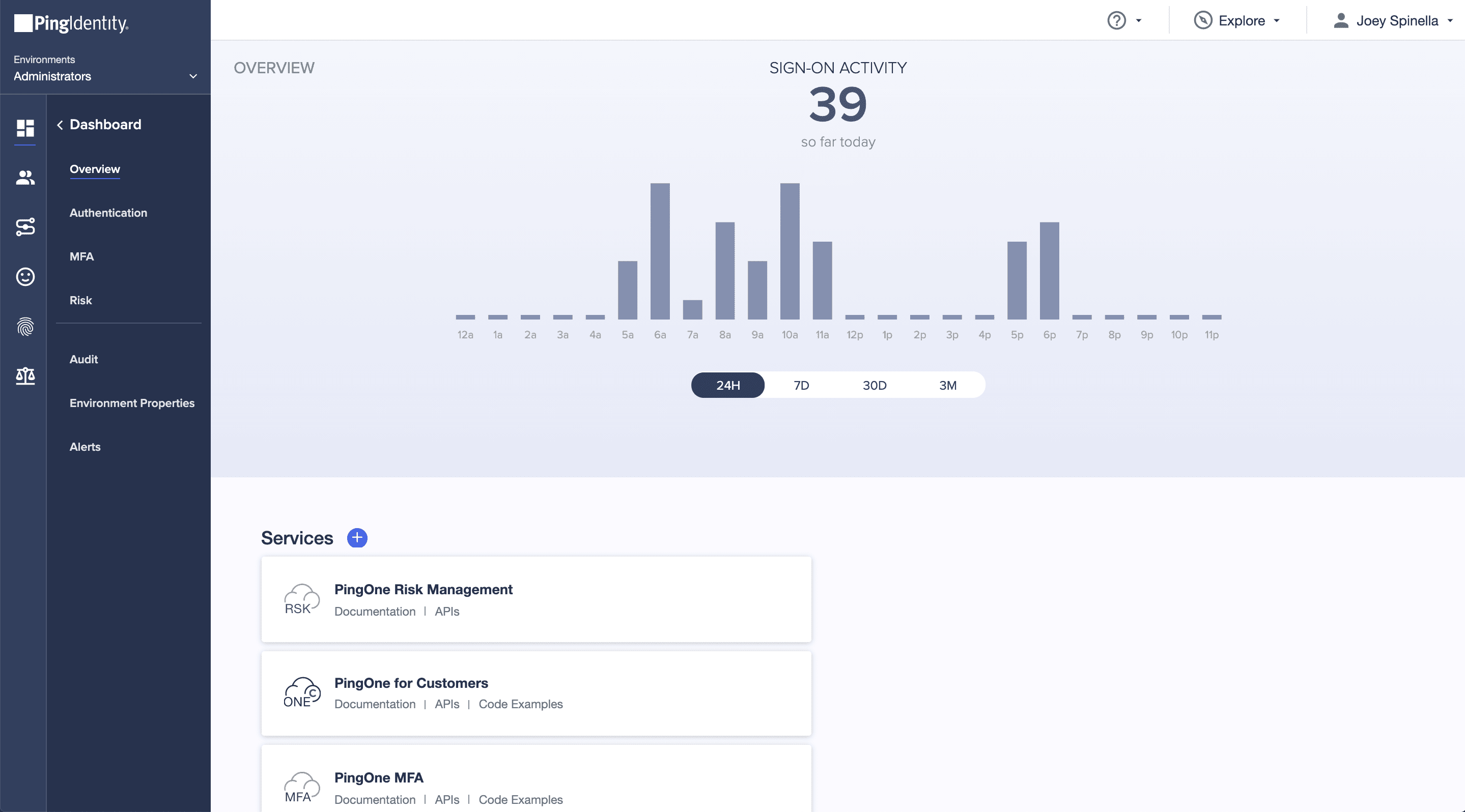Click the 12p axis label
1465x812 pixels.
pyautogui.click(x=854, y=335)
